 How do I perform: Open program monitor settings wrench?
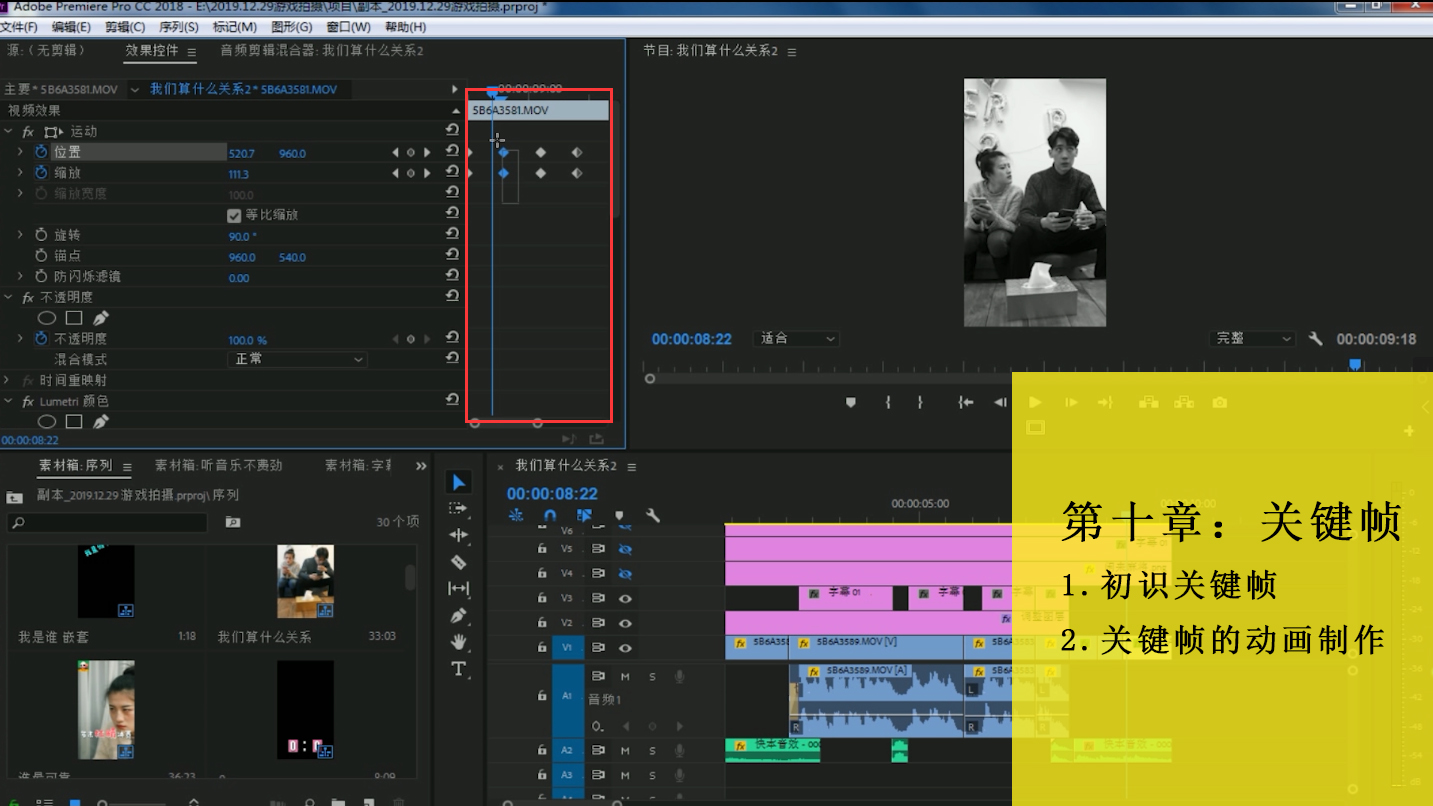click(1315, 339)
